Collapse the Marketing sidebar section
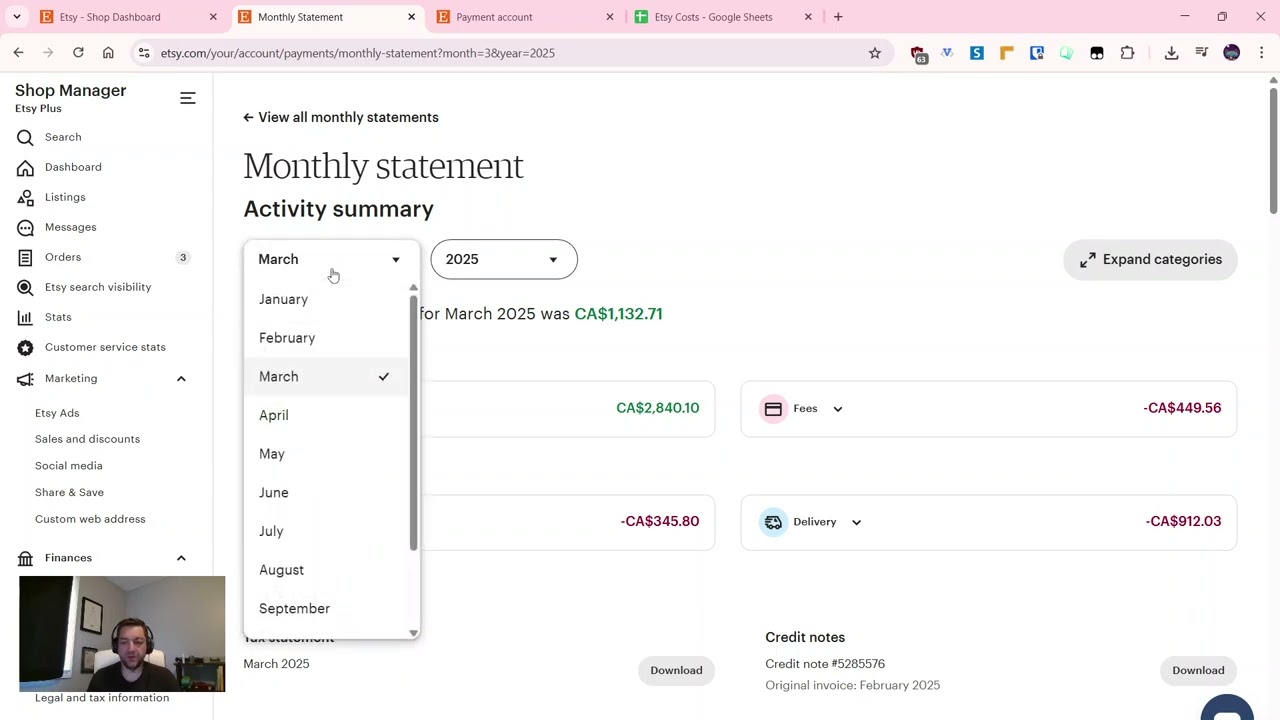Image resolution: width=1280 pixels, height=720 pixels. pos(181,379)
